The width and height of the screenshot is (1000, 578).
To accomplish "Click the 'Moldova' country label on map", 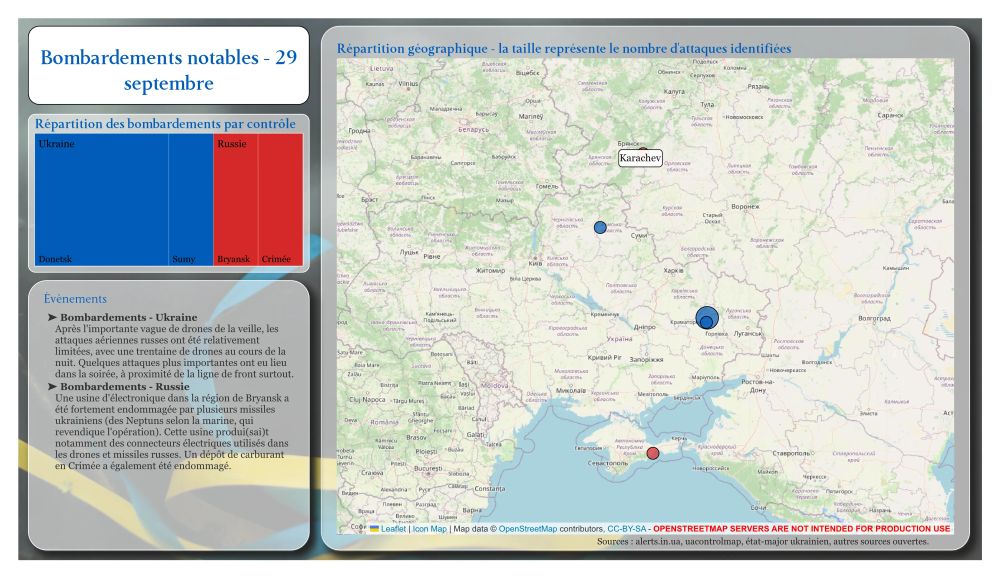I will pyautogui.click(x=495, y=386).
